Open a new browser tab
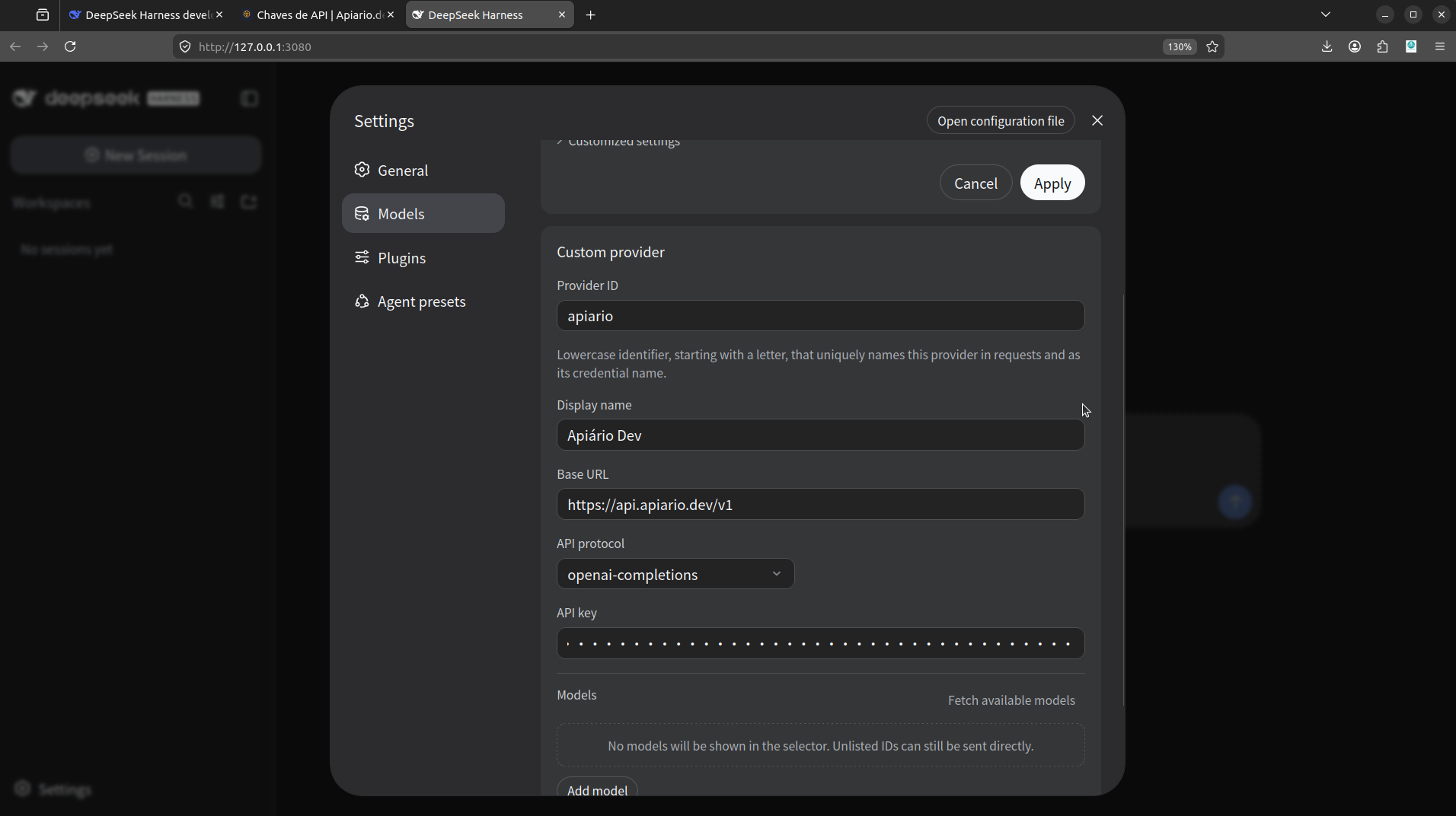 click(591, 14)
